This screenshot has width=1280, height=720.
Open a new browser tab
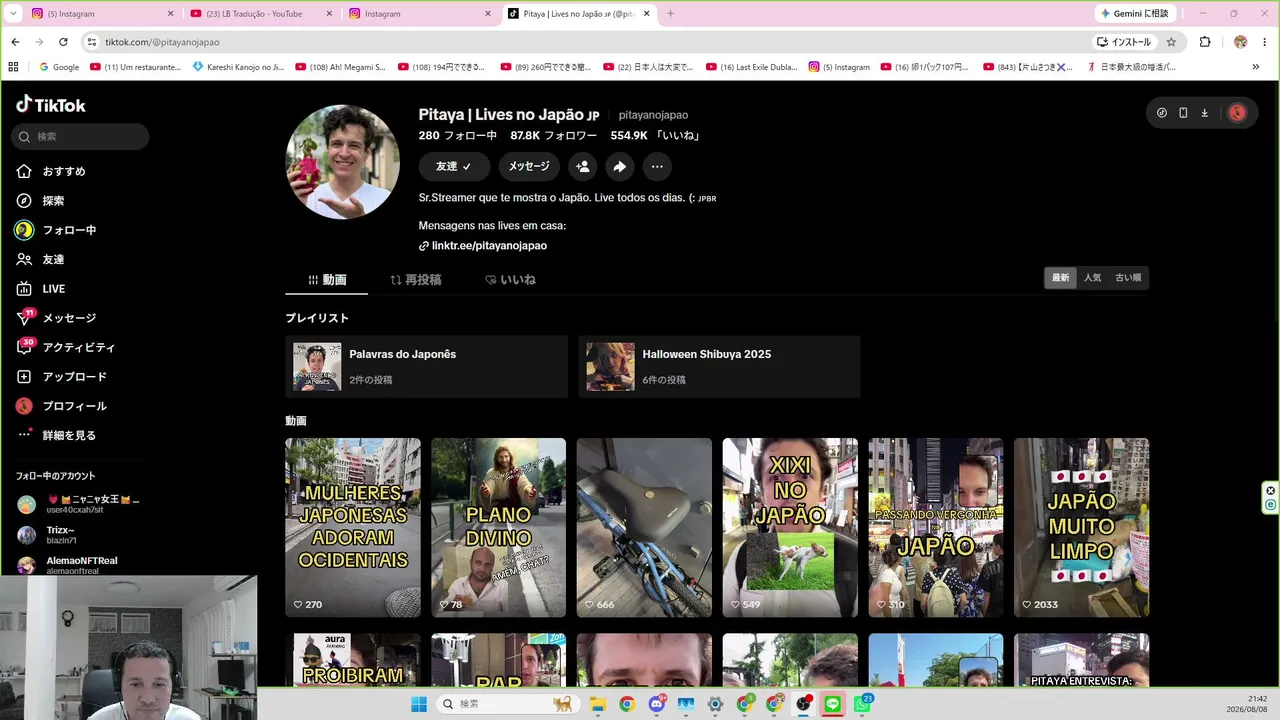tap(670, 14)
